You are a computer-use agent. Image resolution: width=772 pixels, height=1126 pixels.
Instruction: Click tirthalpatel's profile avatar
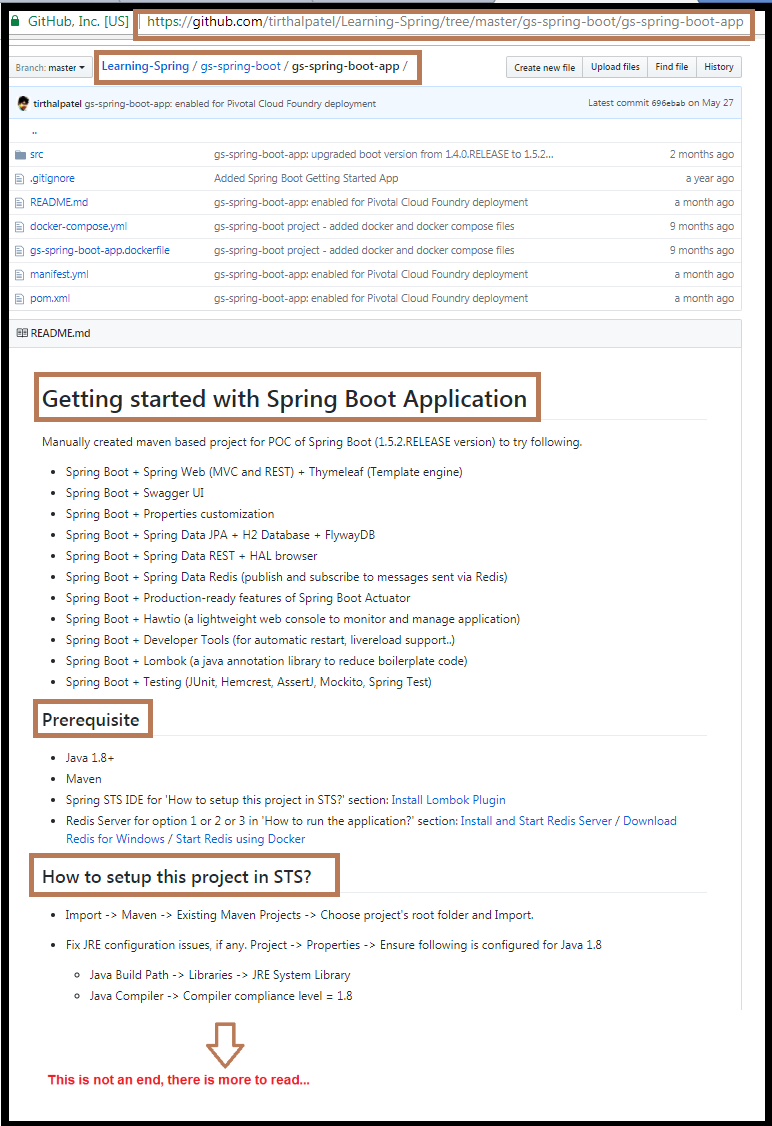pyautogui.click(x=22, y=103)
